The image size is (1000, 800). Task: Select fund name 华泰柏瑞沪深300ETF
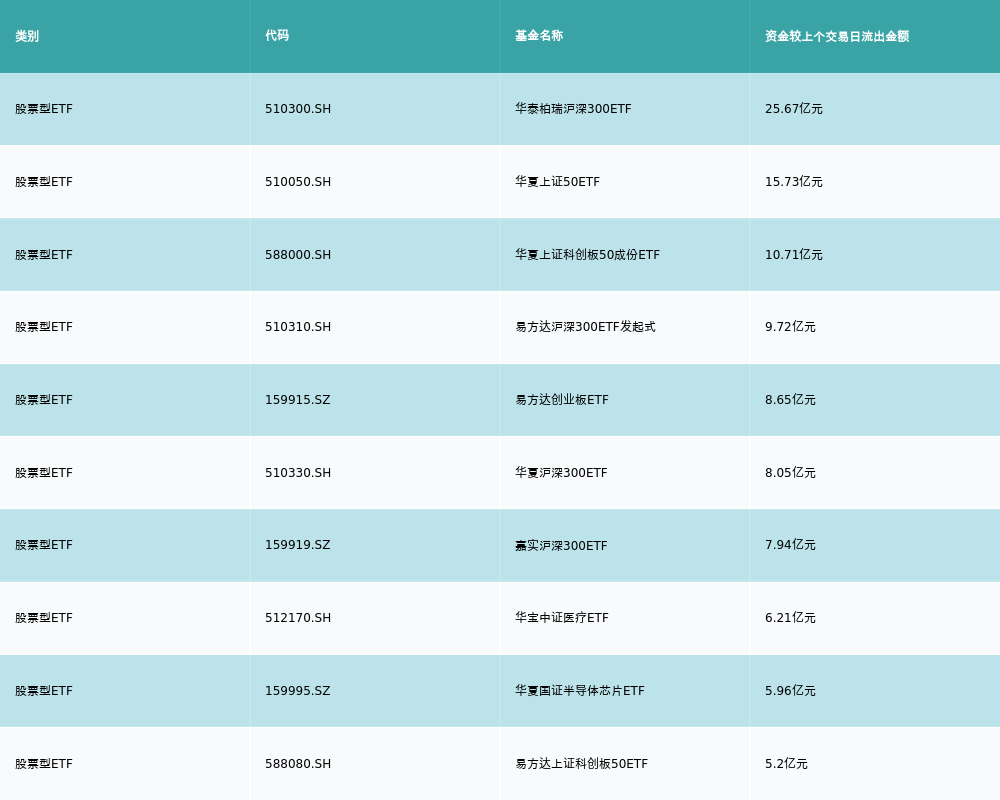click(573, 109)
